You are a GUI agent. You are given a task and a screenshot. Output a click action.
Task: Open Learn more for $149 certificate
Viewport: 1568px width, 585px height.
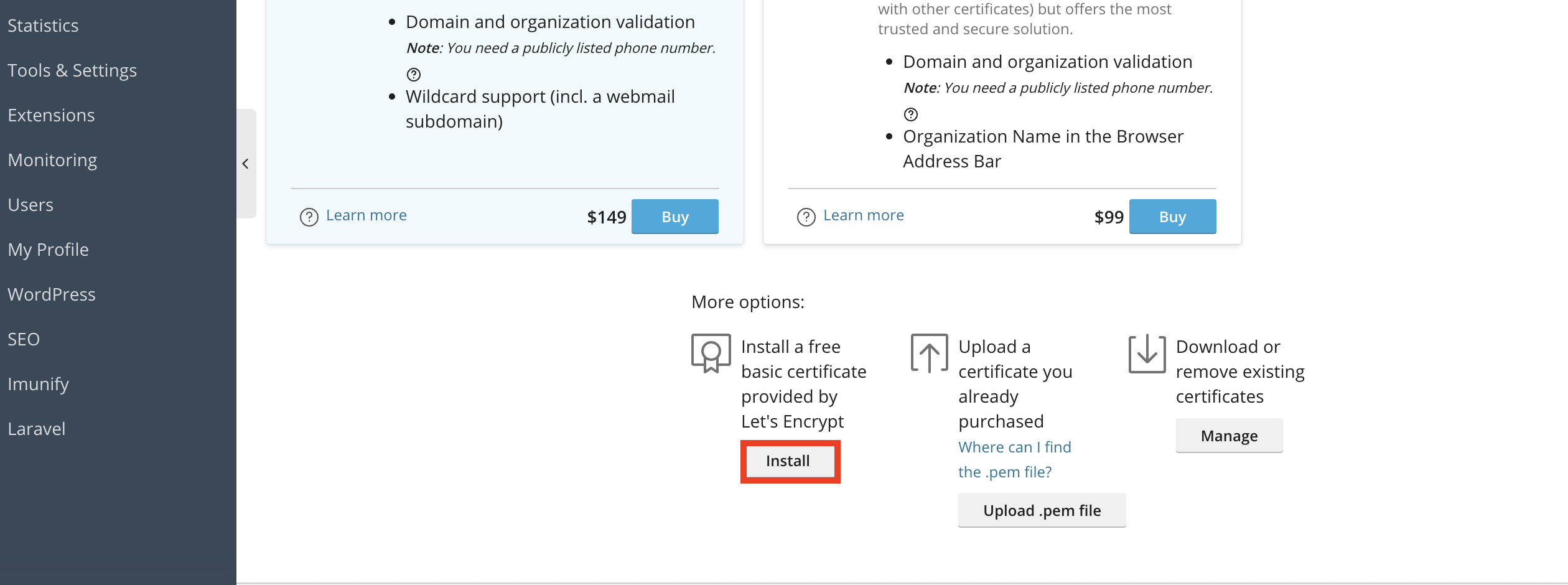point(366,215)
